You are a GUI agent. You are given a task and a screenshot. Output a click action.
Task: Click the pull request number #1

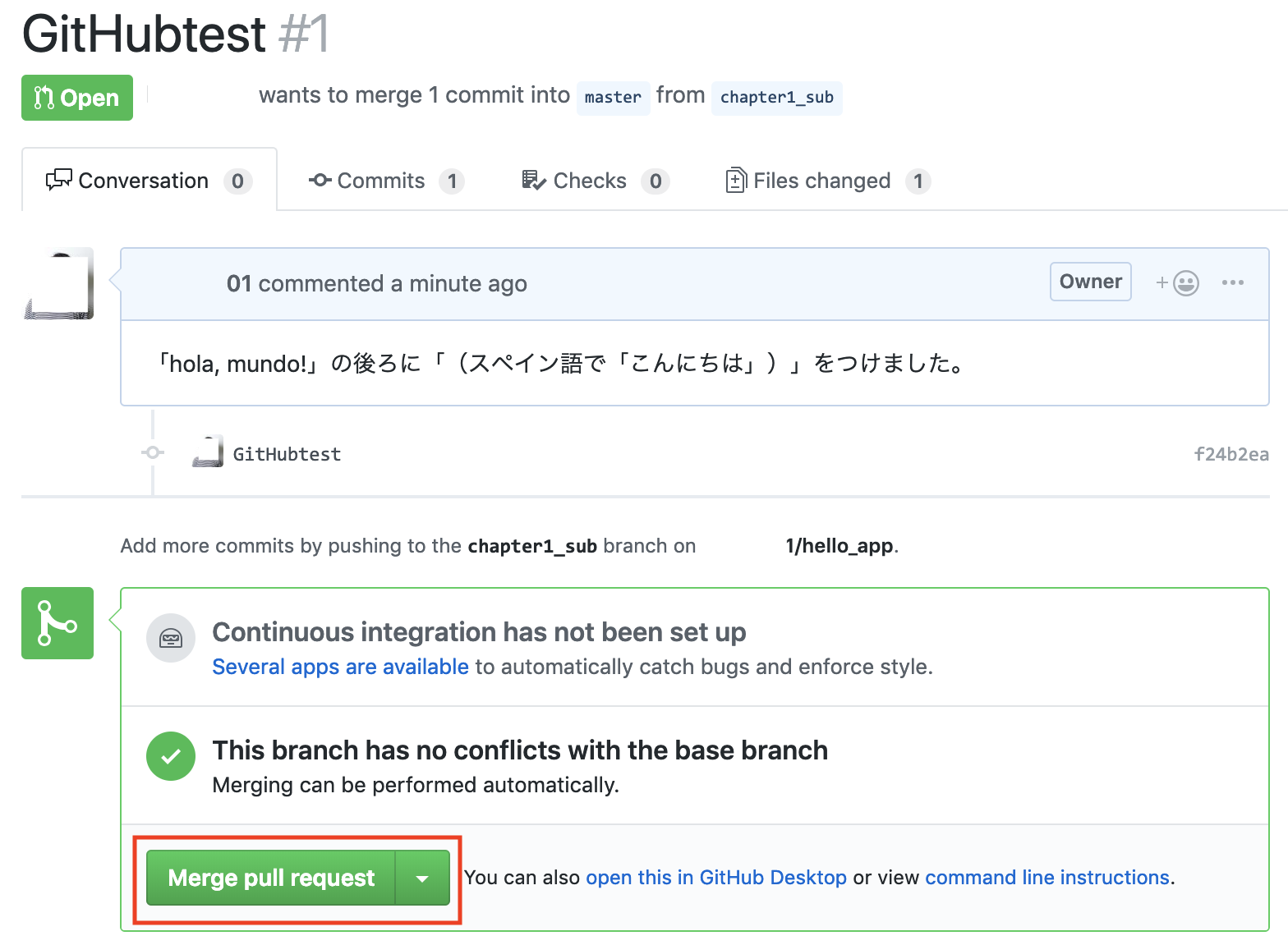(304, 34)
